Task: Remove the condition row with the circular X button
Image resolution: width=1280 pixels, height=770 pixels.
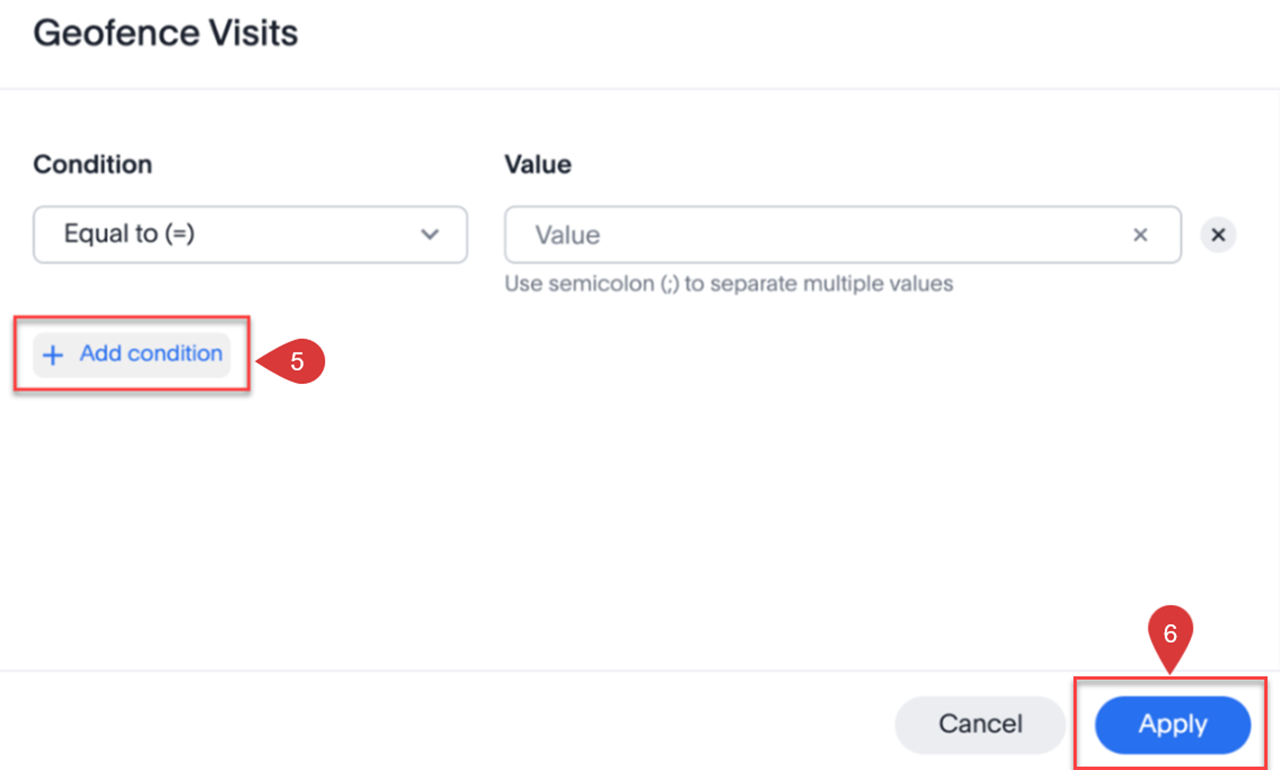Action: coord(1218,235)
